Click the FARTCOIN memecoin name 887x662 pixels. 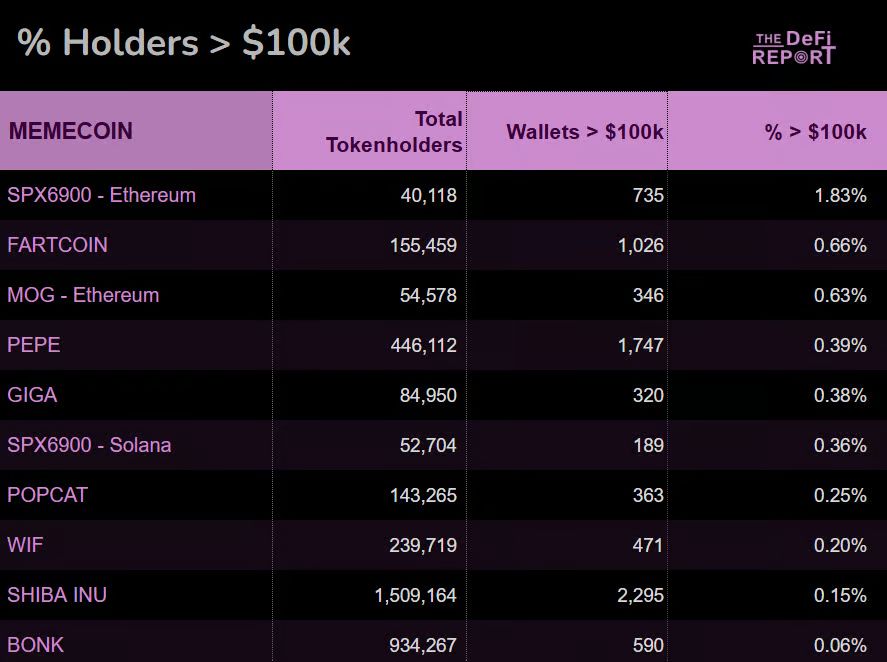click(57, 245)
